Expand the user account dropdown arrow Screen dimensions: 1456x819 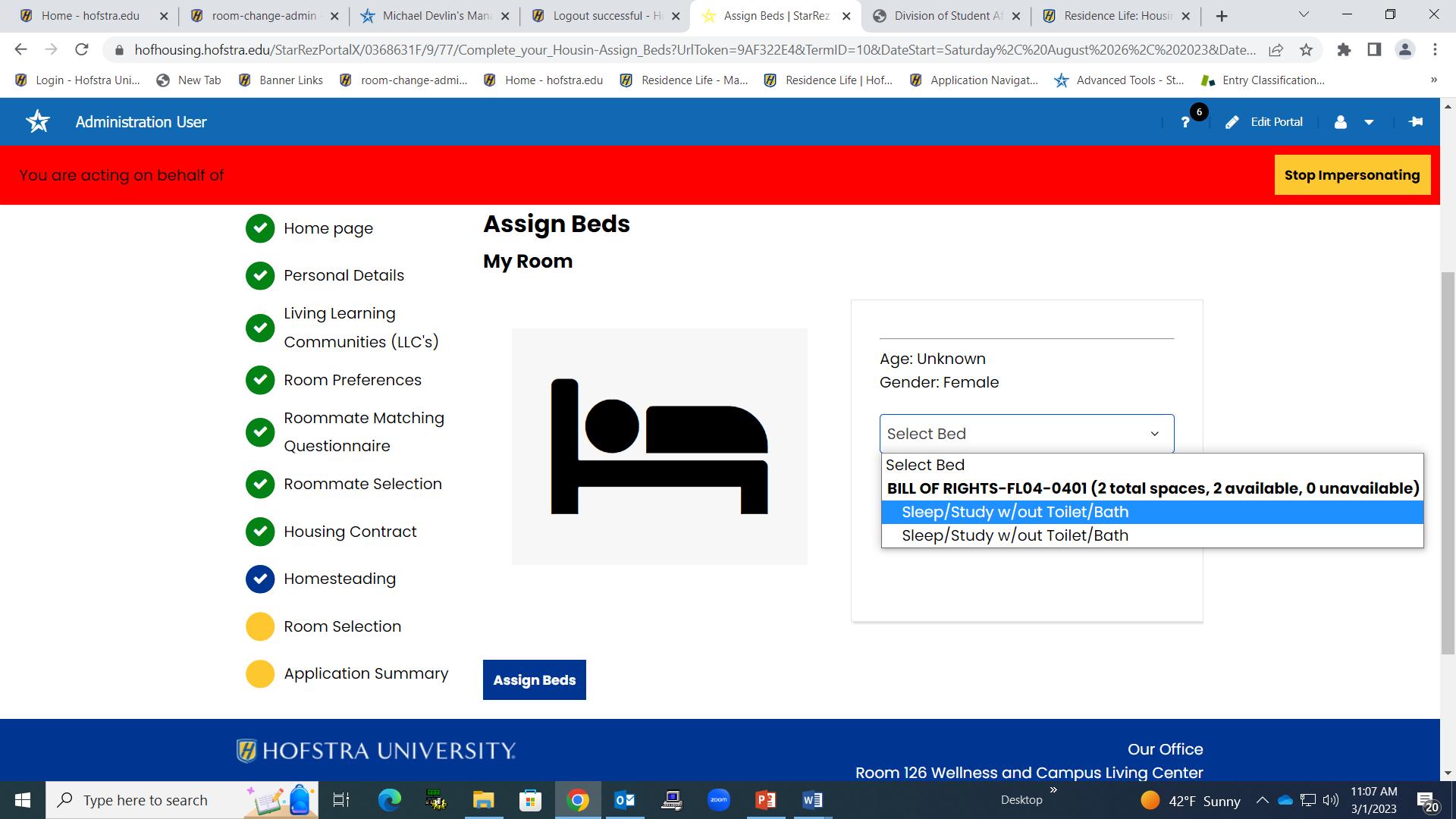pyautogui.click(x=1369, y=122)
